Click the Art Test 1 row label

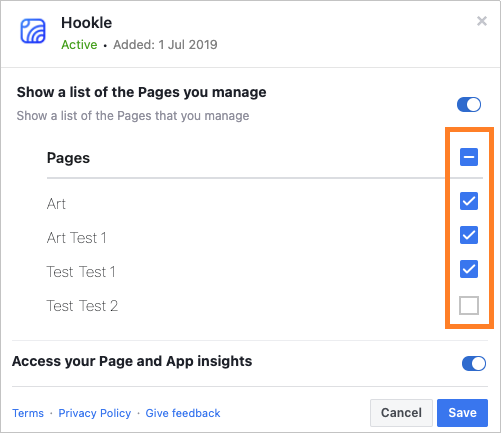(x=77, y=238)
